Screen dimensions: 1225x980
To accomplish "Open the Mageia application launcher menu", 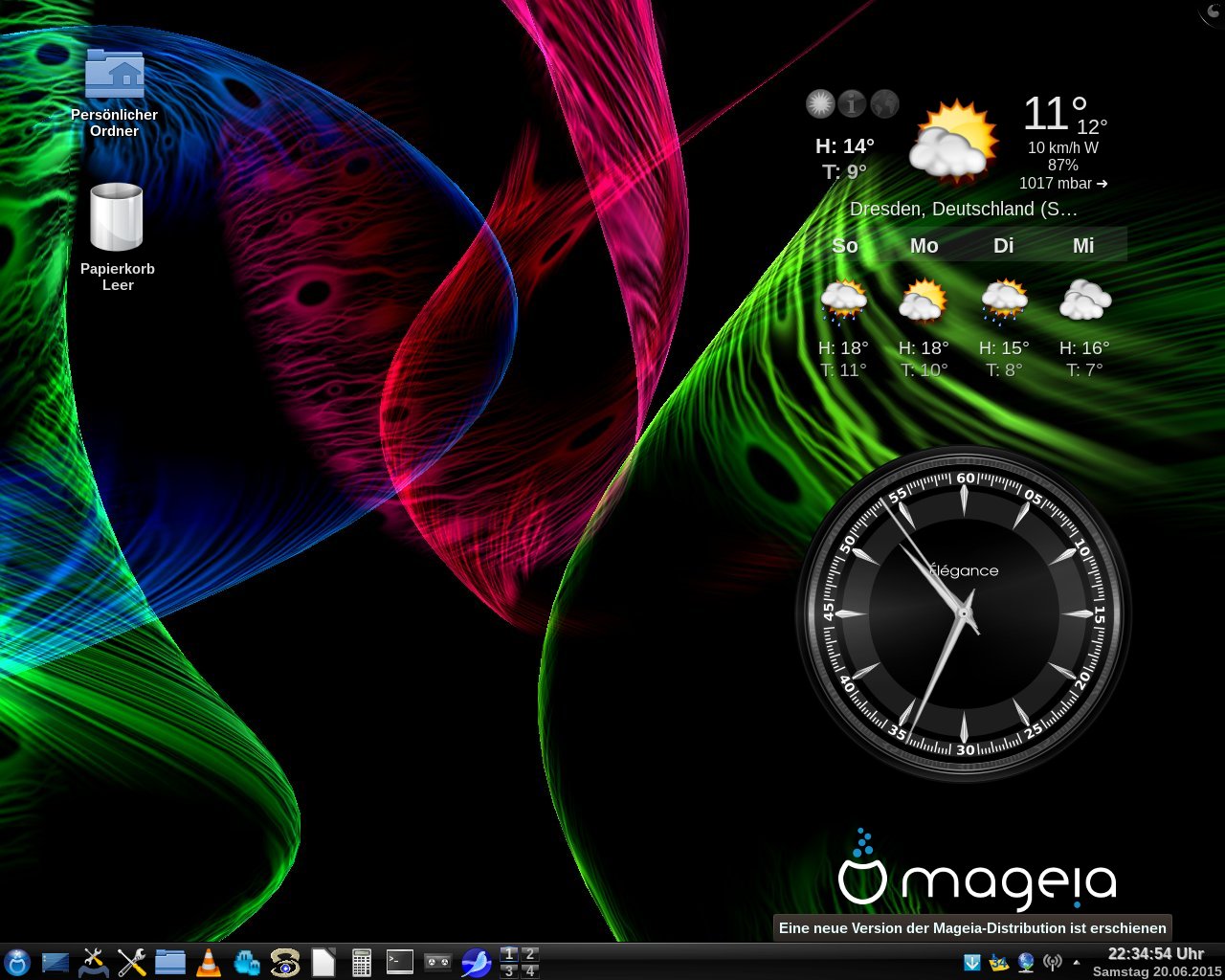I will tap(17, 962).
